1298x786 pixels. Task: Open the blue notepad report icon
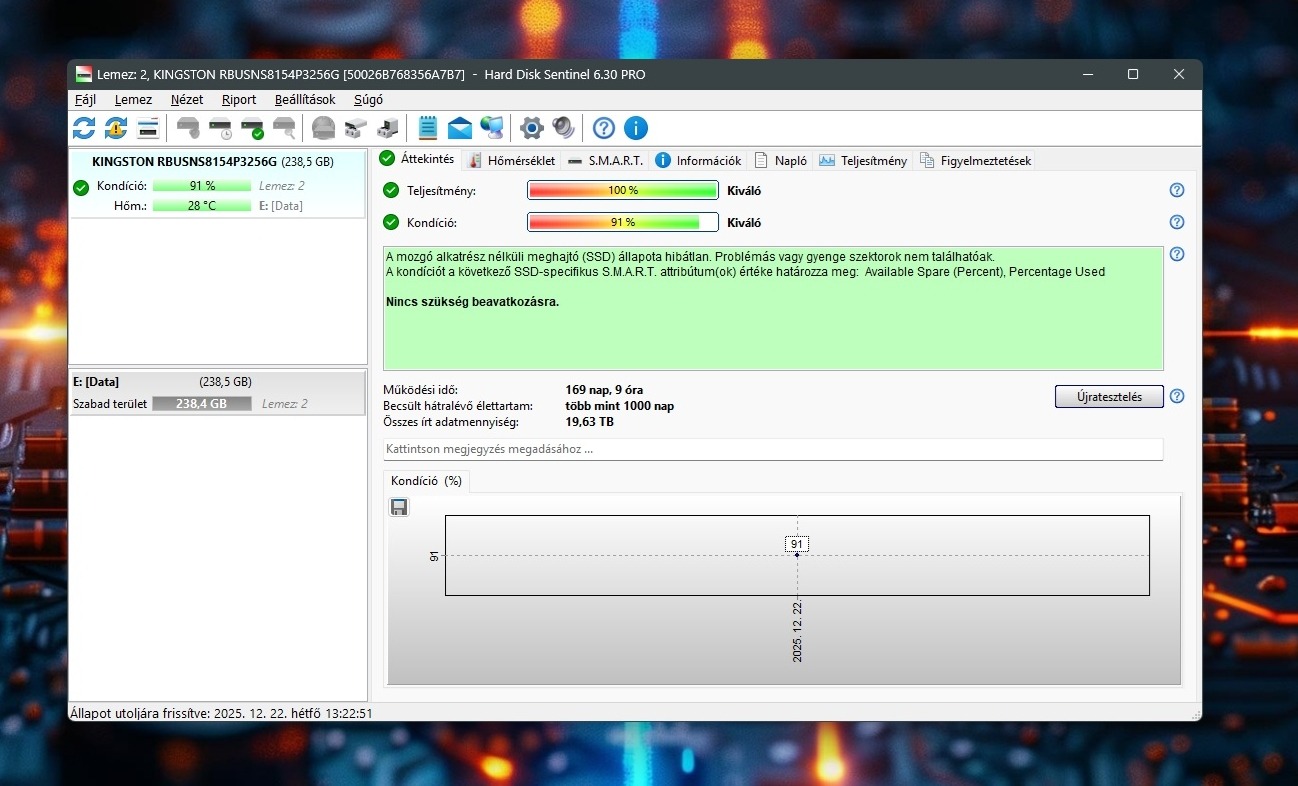pyautogui.click(x=428, y=128)
